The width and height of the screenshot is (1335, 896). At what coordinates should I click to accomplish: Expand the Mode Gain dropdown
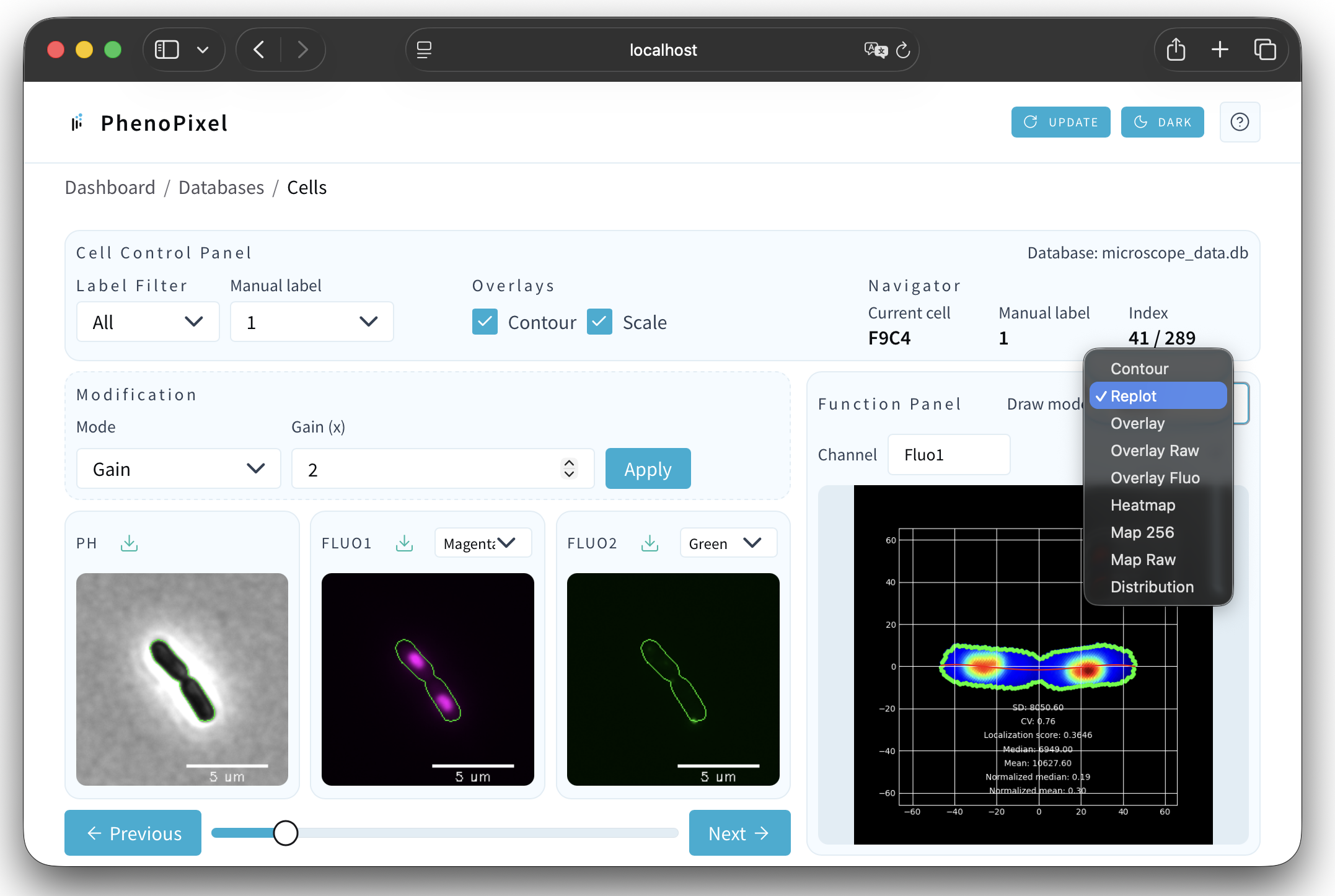point(178,469)
